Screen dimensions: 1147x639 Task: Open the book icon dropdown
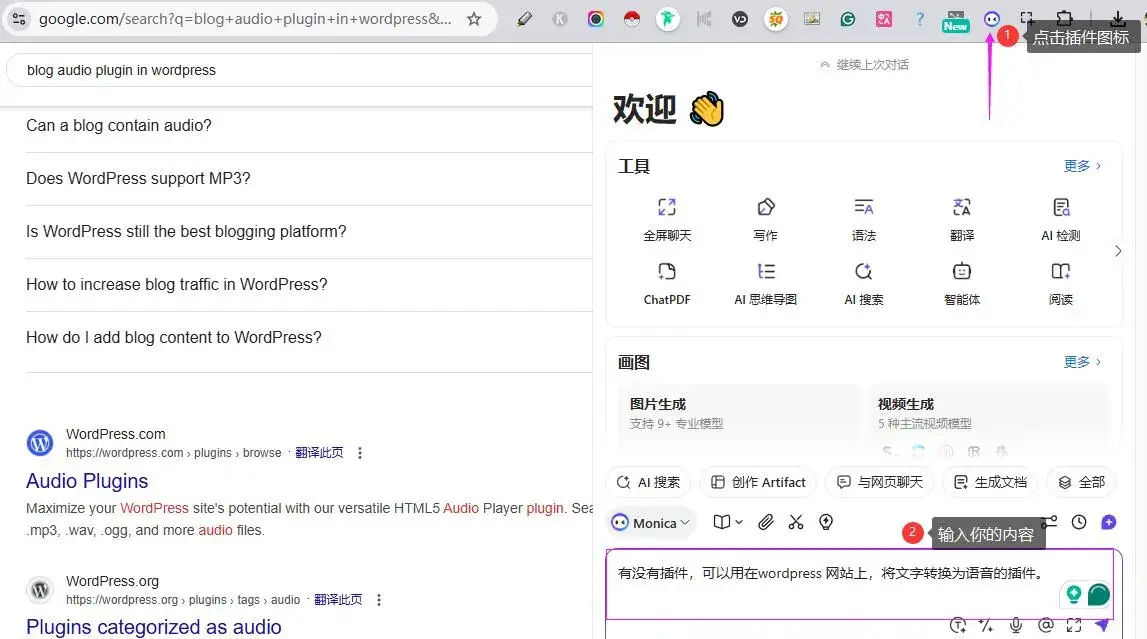click(728, 522)
